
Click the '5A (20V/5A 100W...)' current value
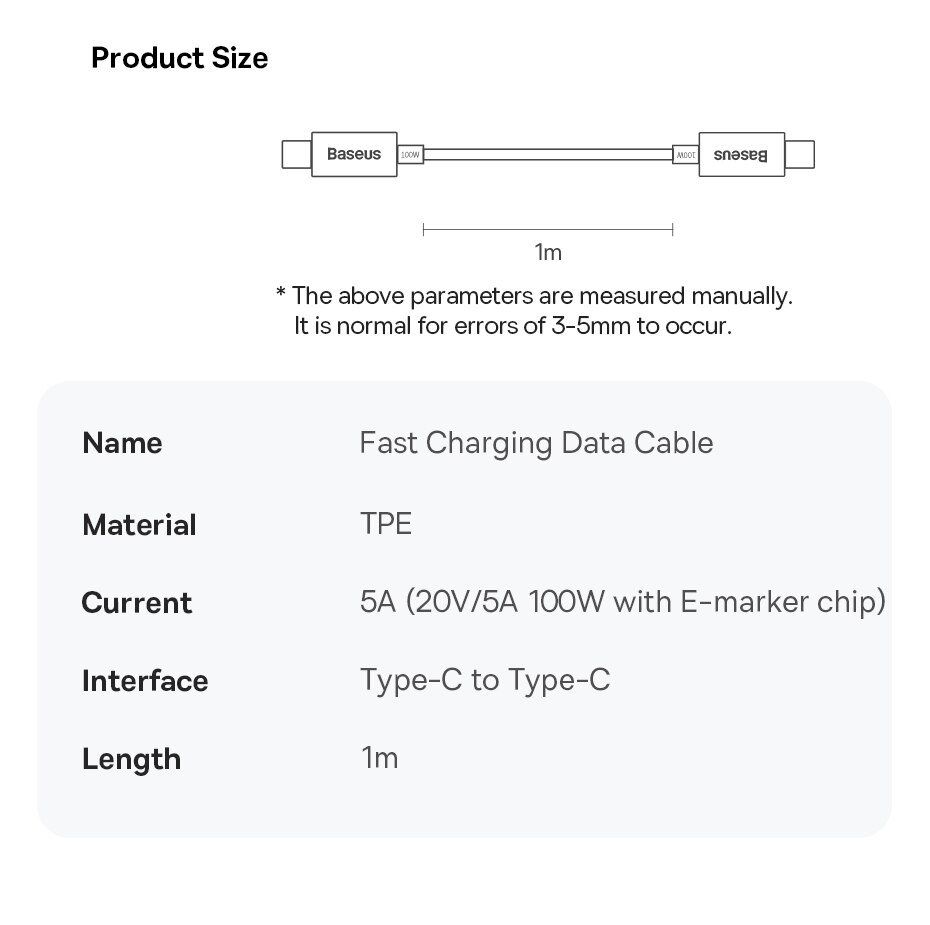(622, 602)
